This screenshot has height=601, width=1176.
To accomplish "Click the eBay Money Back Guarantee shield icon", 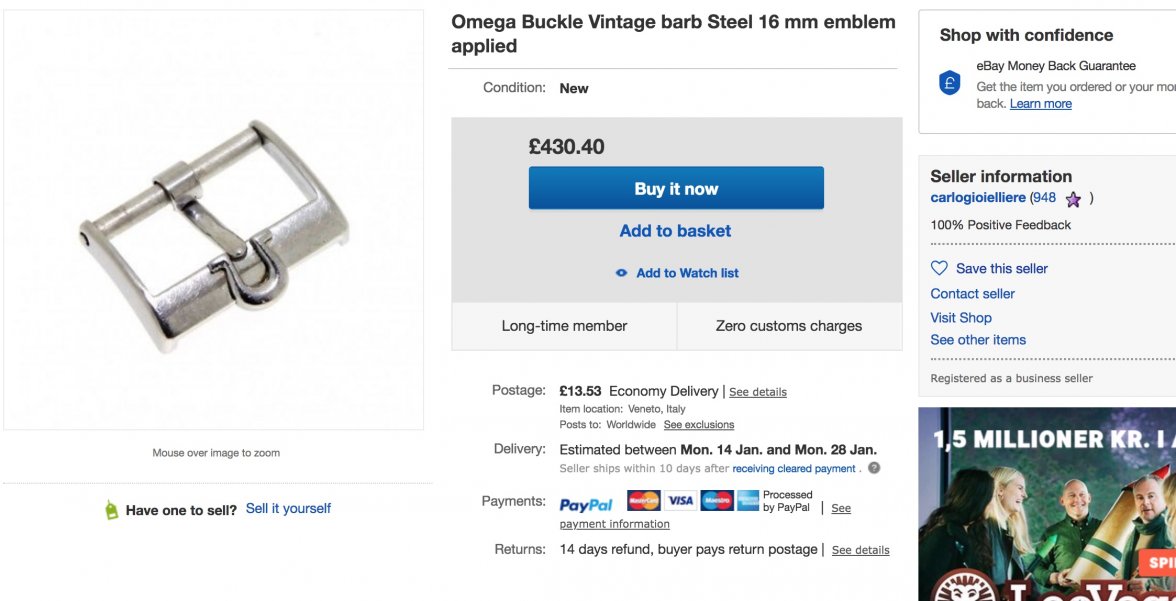I will point(951,83).
